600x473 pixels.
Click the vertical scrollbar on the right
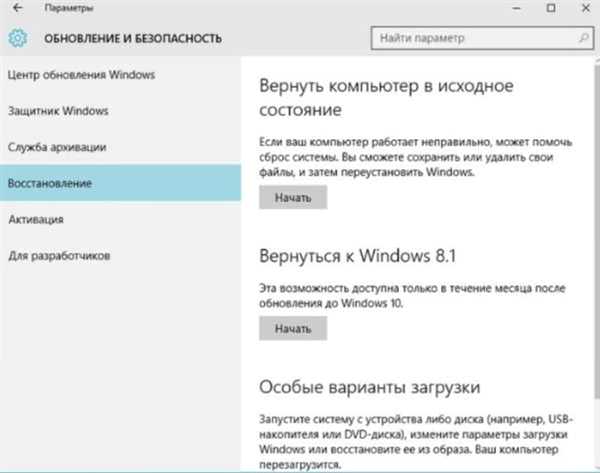597,230
